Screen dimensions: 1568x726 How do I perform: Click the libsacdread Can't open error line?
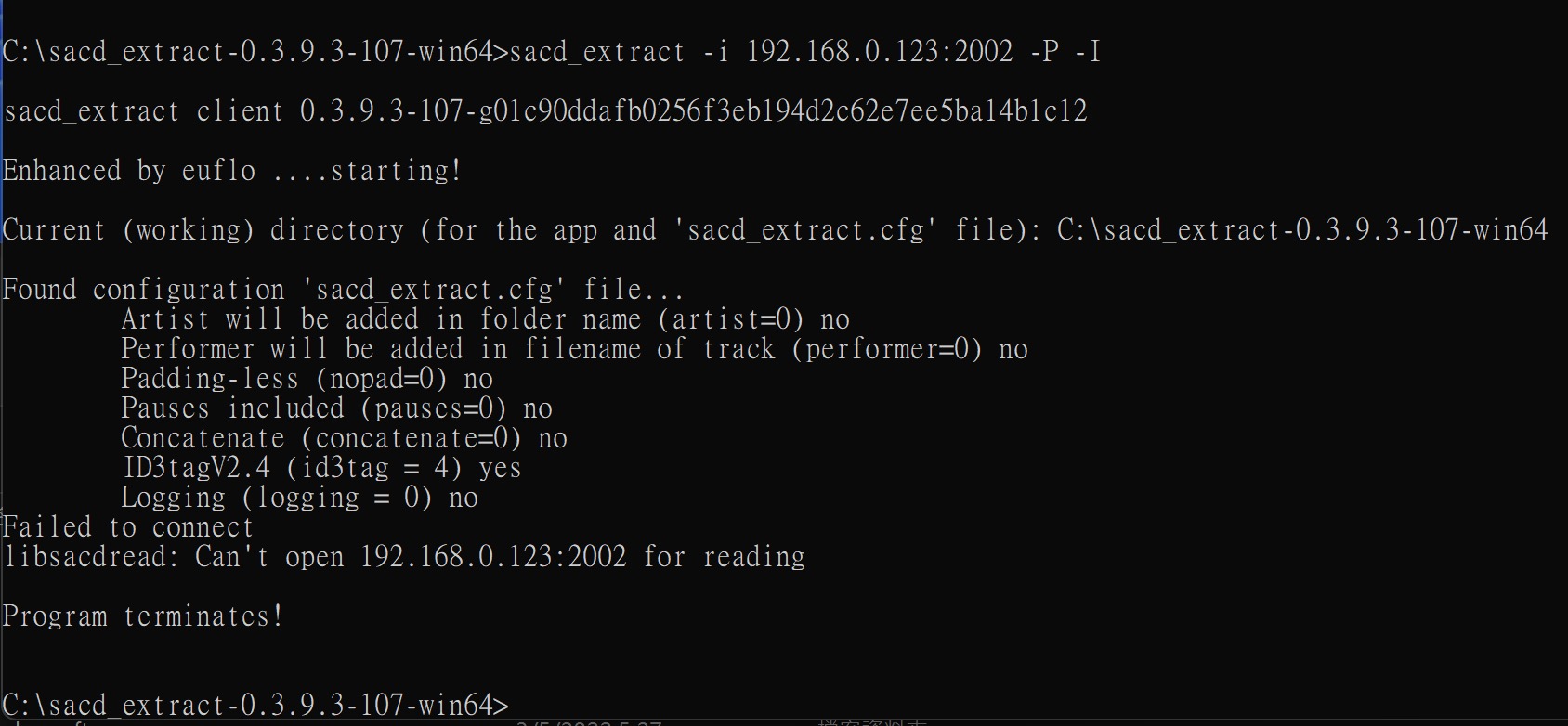click(x=404, y=557)
